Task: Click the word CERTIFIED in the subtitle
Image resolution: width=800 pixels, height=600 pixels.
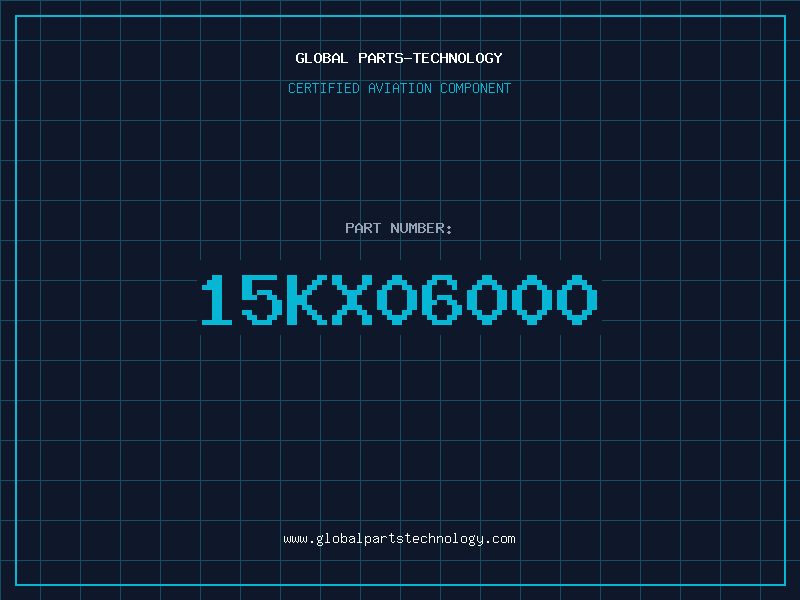Action: coord(324,88)
